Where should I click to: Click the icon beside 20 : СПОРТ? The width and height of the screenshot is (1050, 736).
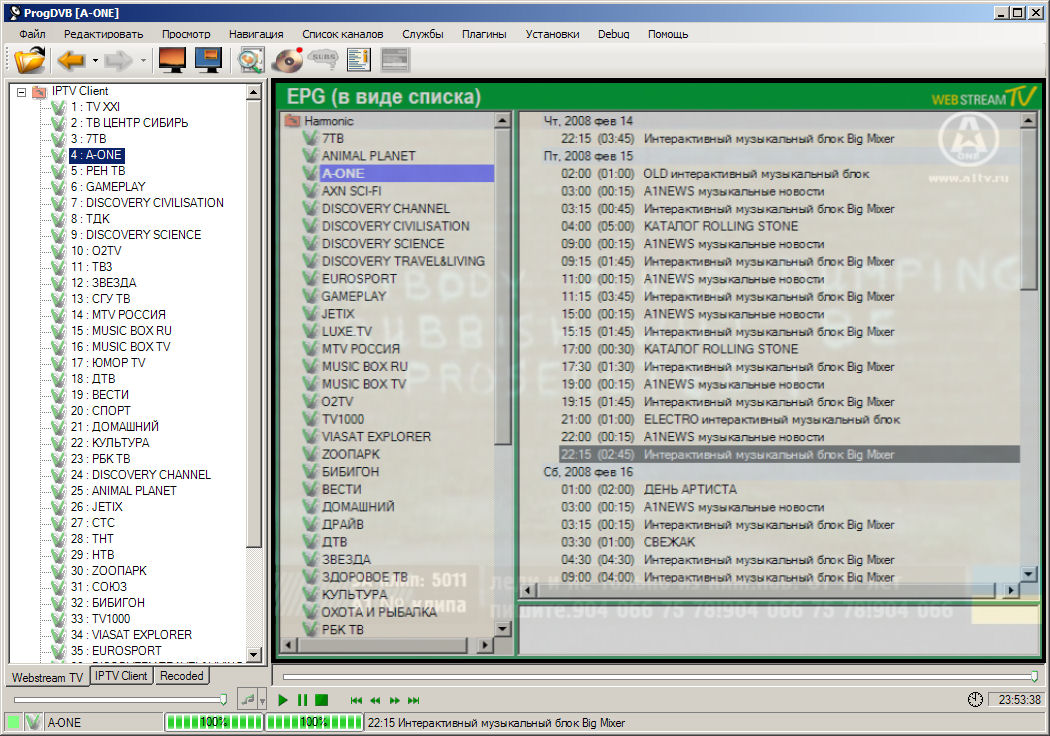[59, 411]
